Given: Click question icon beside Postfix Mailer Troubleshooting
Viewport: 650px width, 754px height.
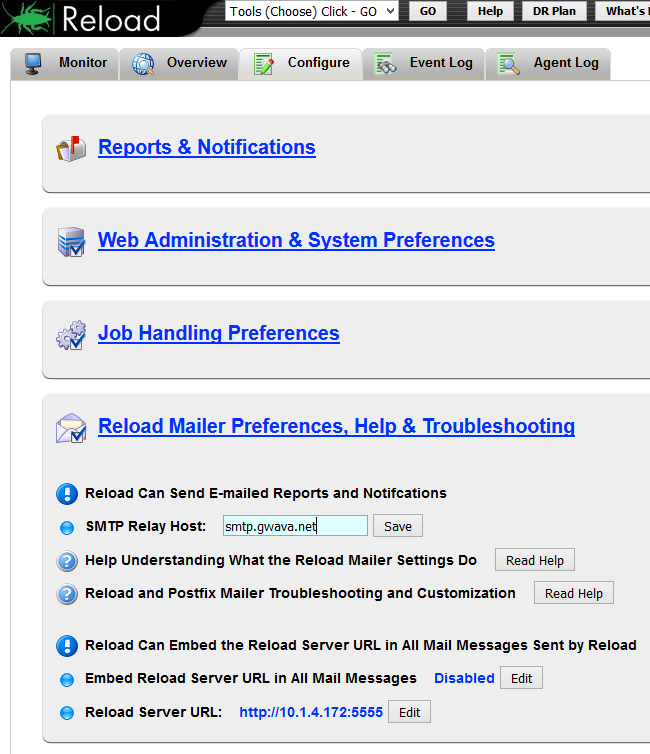Looking at the screenshot, I should click(x=67, y=594).
